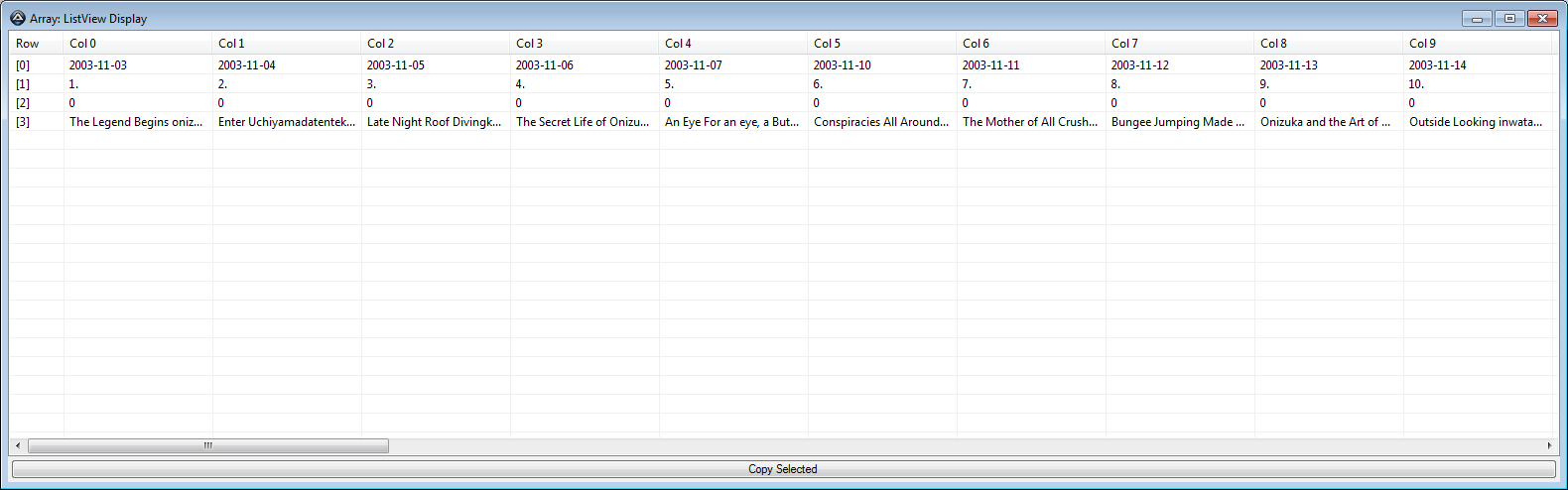Screen dimensions: 1568x490
Task: Select the 2003-11-07 date cell
Action: pyautogui.click(x=694, y=65)
